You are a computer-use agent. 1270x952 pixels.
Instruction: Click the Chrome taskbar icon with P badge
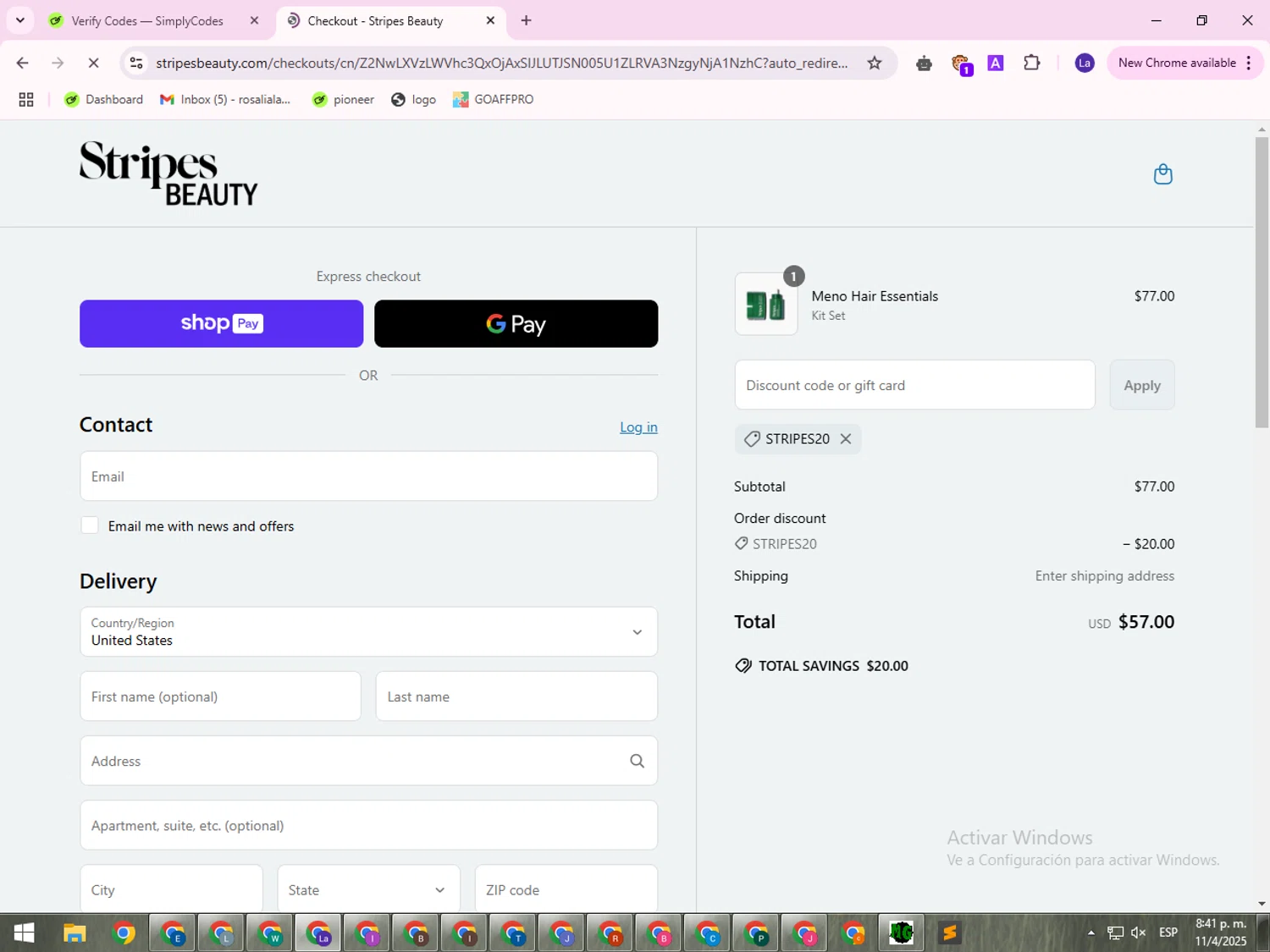pyautogui.click(x=756, y=933)
